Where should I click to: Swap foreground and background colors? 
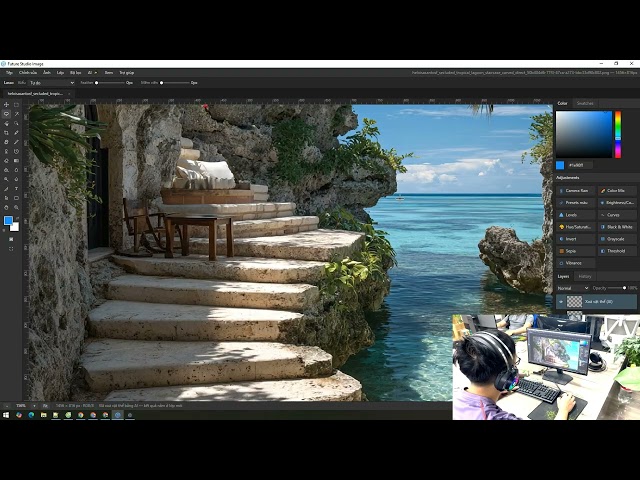pos(17,218)
